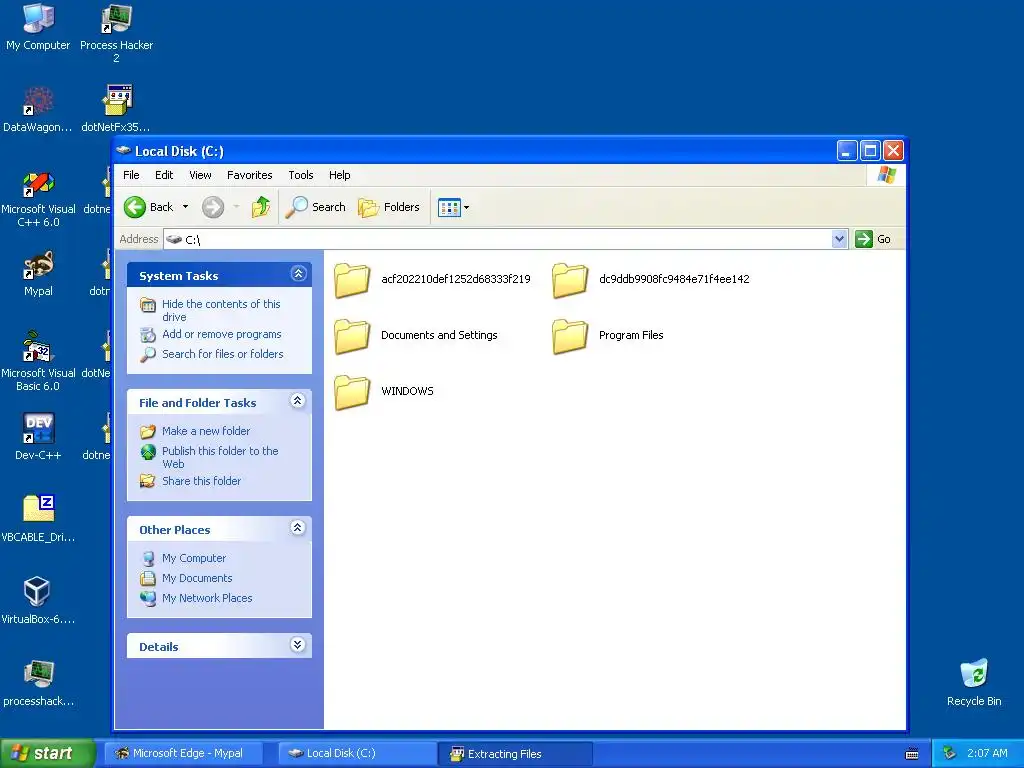Select the acf202210def1252d68333f219 folder icon

[x=352, y=280]
